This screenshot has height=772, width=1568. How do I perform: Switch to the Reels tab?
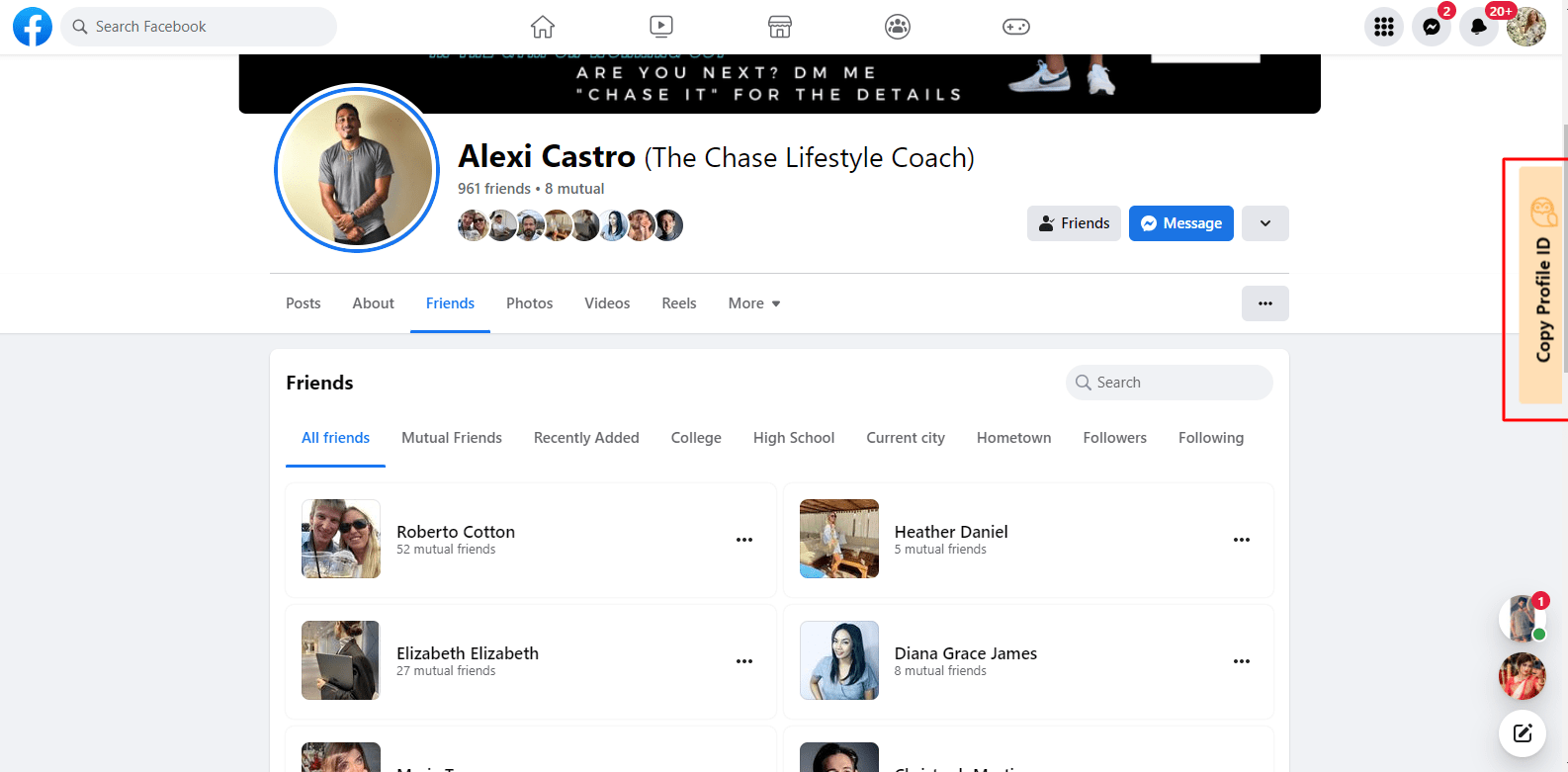pyautogui.click(x=679, y=303)
